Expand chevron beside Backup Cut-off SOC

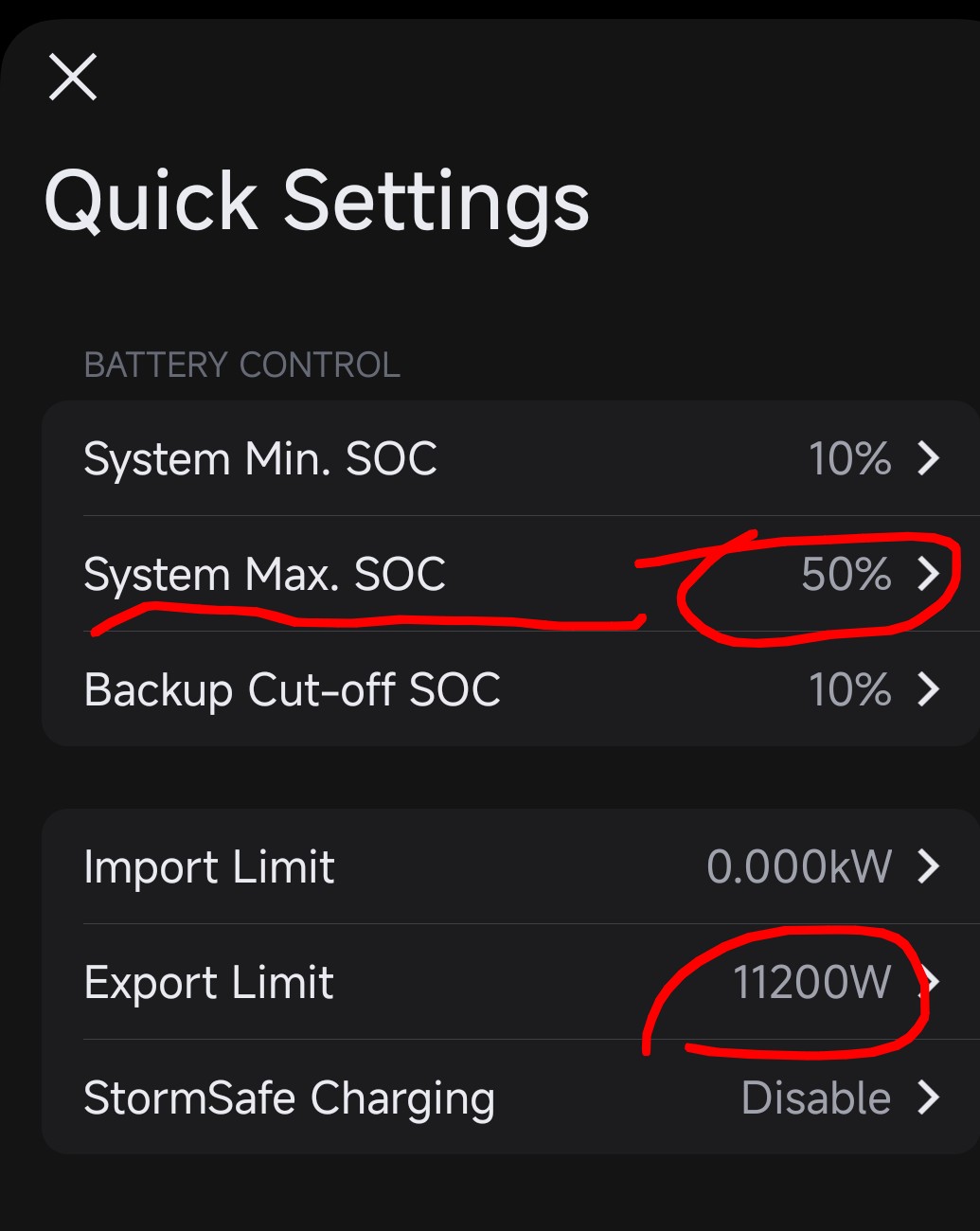pyautogui.click(x=929, y=690)
